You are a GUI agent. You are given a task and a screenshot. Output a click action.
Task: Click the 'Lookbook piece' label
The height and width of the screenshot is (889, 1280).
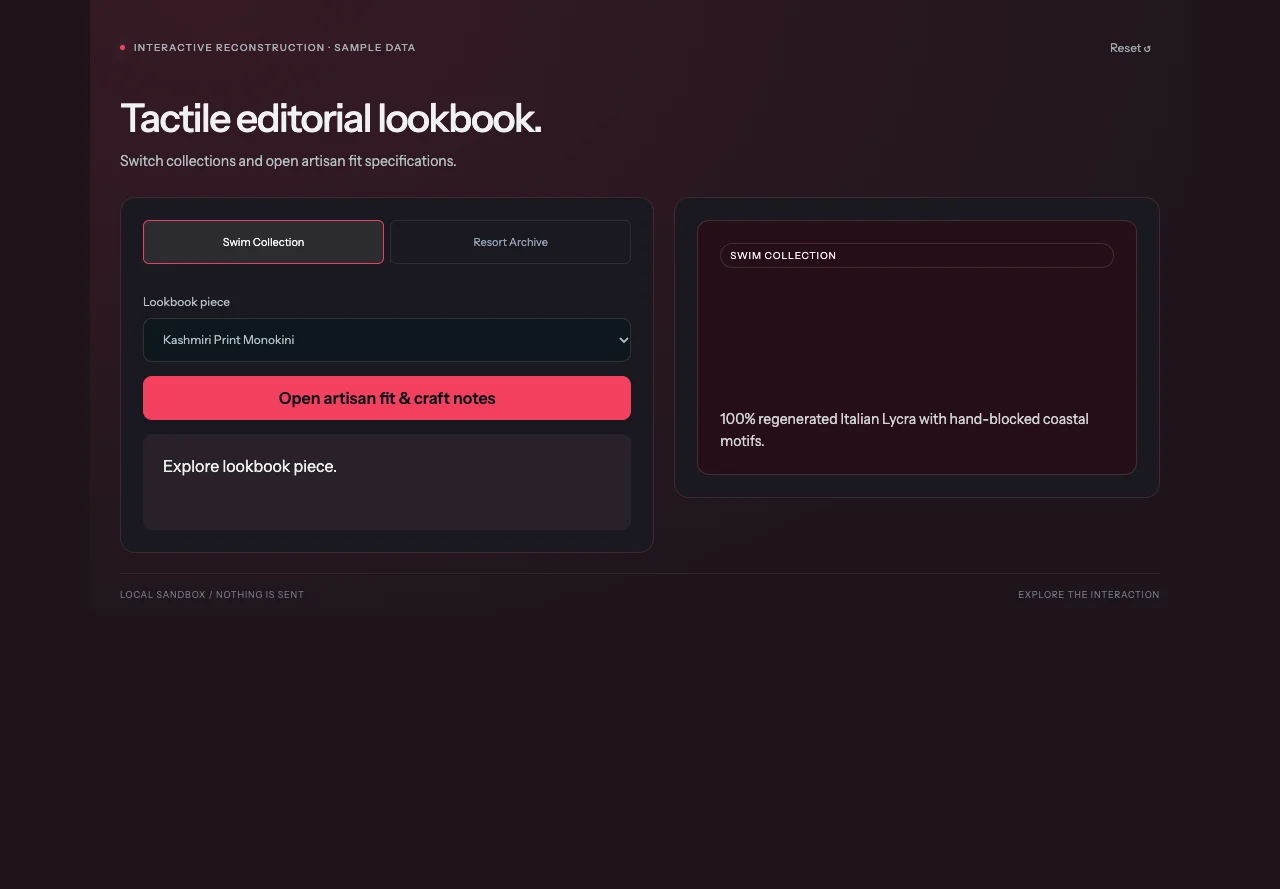[186, 302]
